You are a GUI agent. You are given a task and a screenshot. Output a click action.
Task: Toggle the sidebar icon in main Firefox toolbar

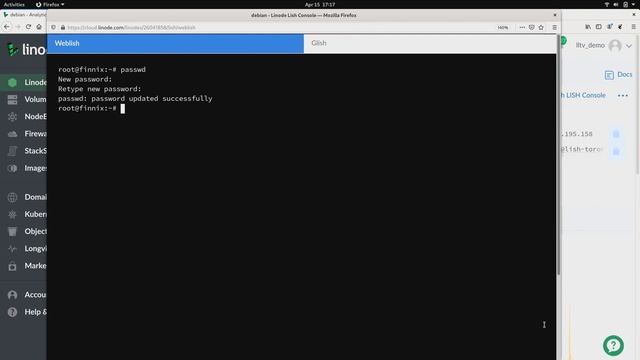tap(598, 27)
